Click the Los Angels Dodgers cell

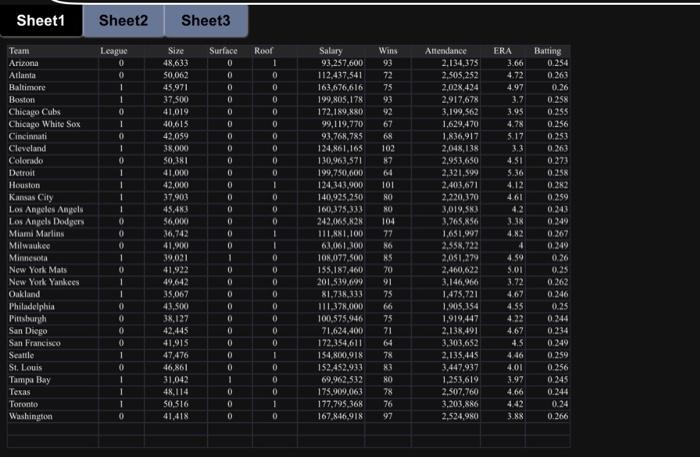(x=53, y=221)
